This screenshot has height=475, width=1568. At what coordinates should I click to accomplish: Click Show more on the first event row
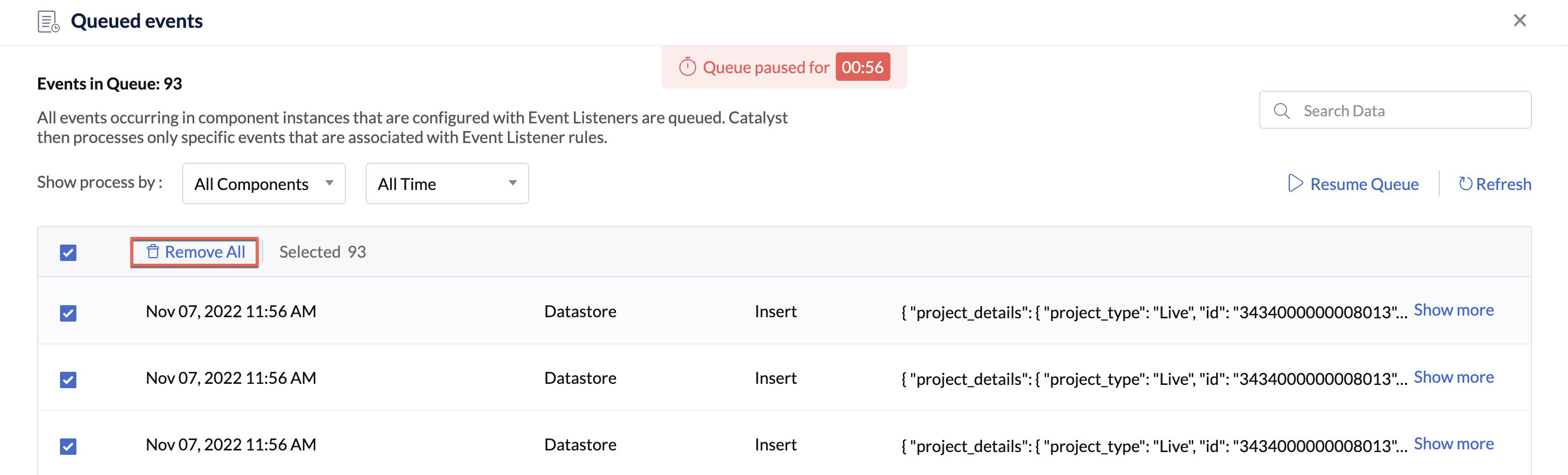(x=1453, y=310)
